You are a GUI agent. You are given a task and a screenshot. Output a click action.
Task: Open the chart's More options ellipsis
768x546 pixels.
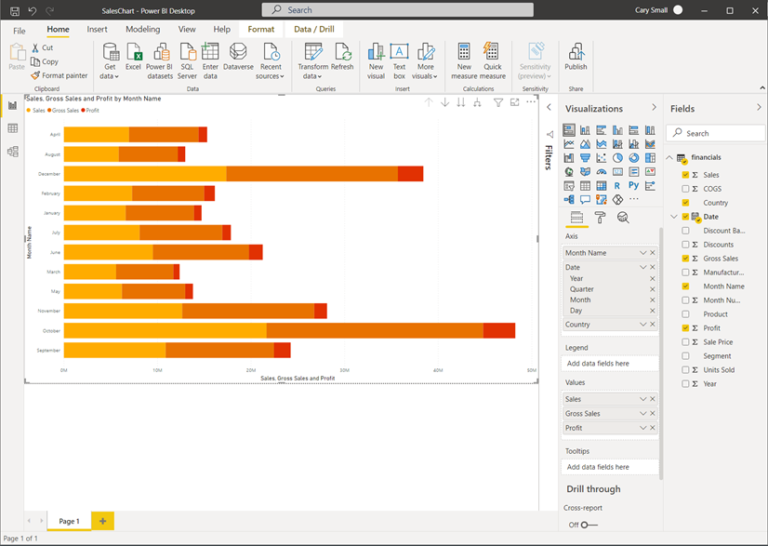coord(531,102)
